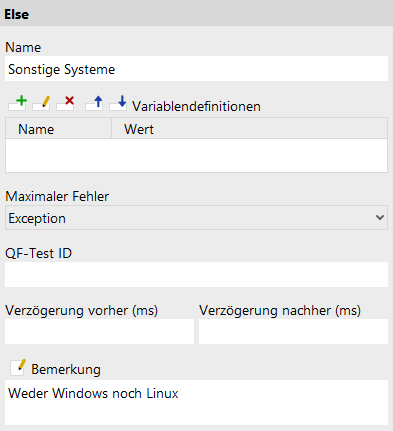Click the Bemerkung text 'Weder Windows noch Linux'
Screen dimensions: 393x431
click(93, 393)
